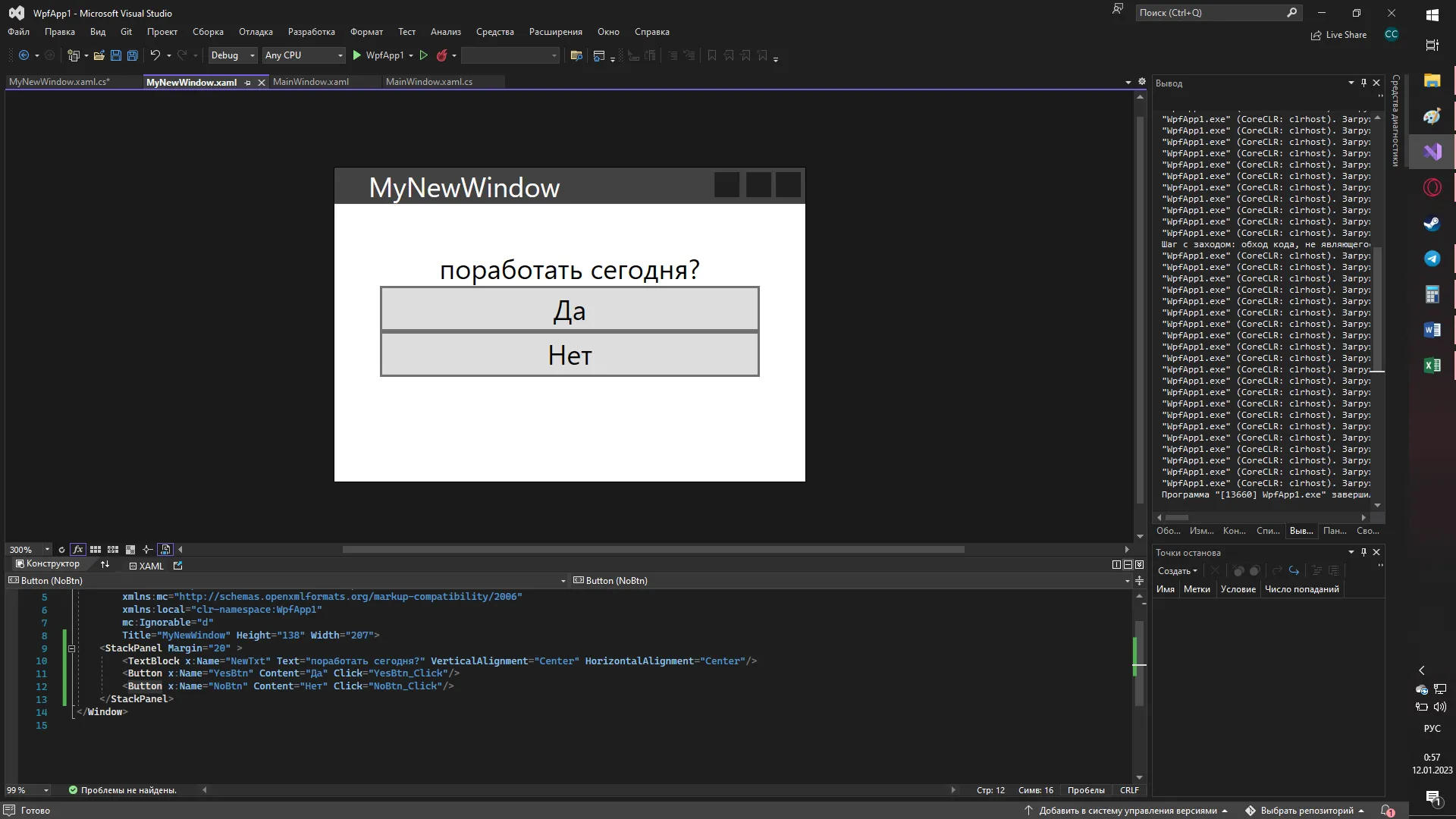The image size is (1456, 819).
Task: Click the Open File folder icon
Action: tap(99, 55)
